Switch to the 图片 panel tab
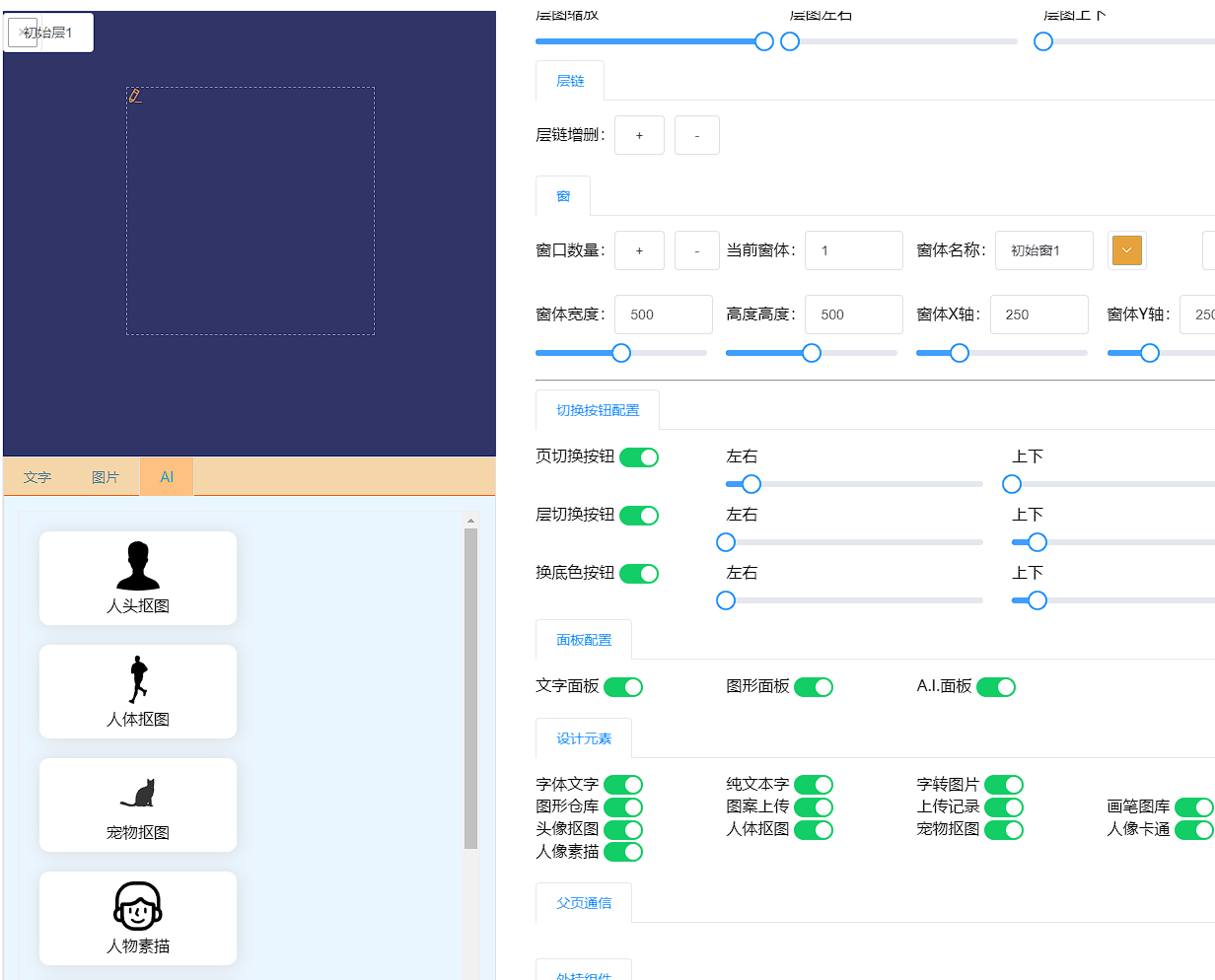Screen dimensions: 1215x980 pyautogui.click(x=106, y=477)
